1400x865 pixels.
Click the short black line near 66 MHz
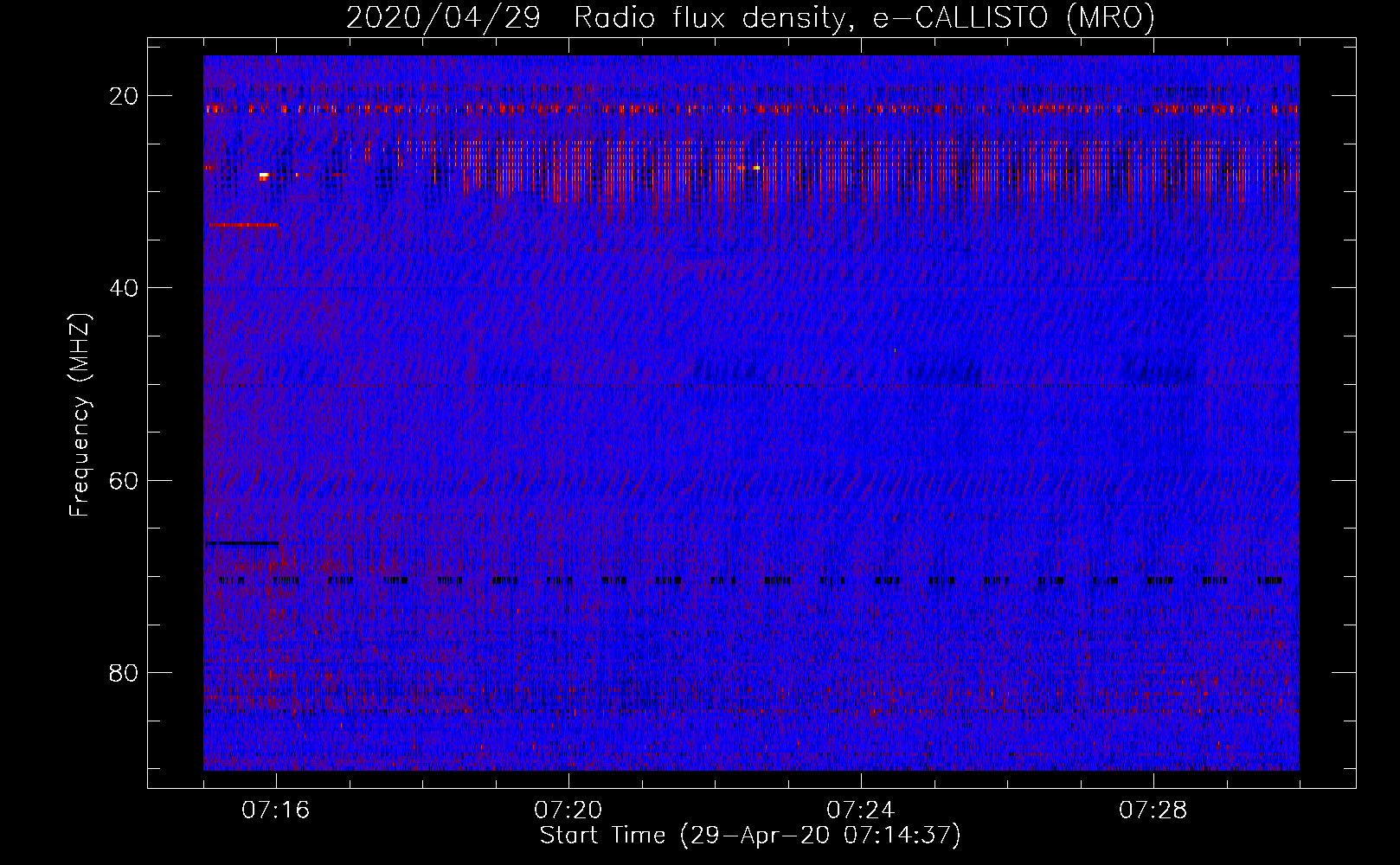coord(242,542)
